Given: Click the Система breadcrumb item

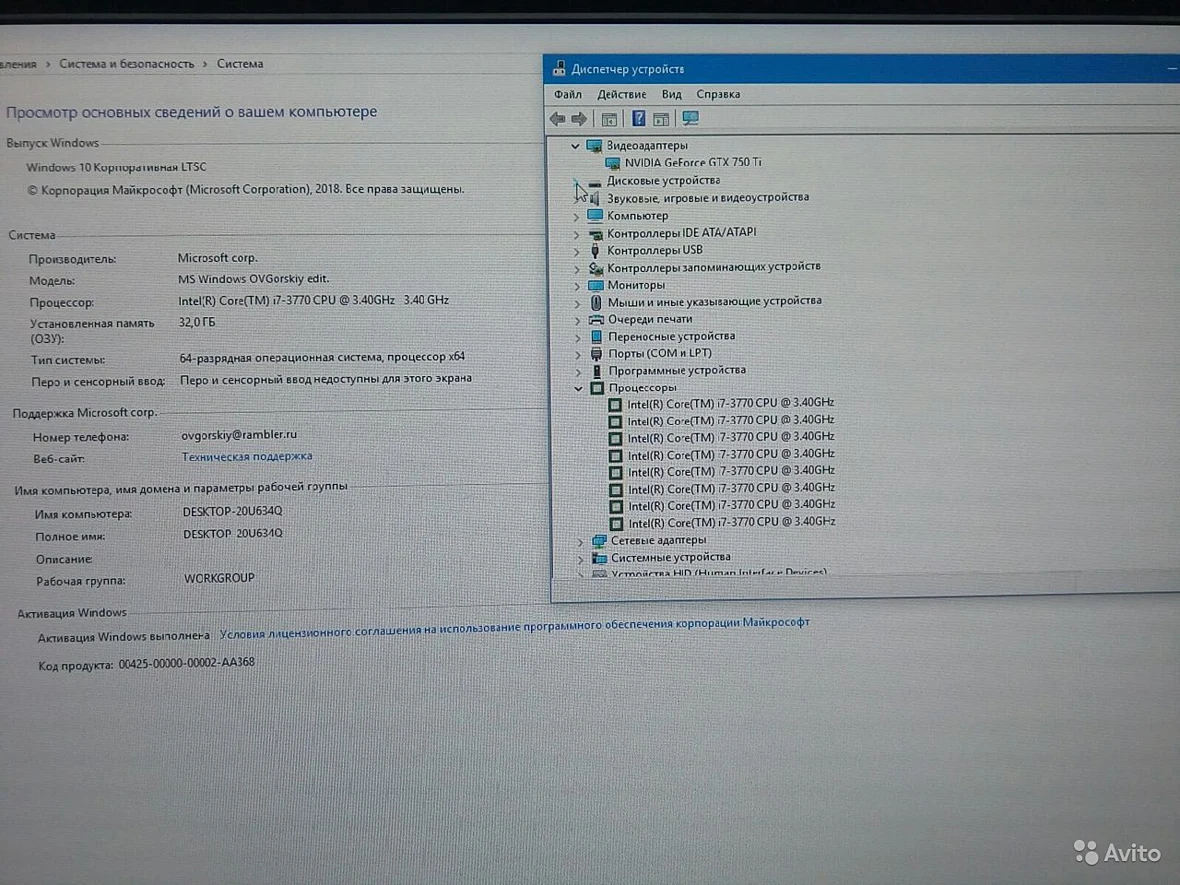Looking at the screenshot, I should (240, 64).
